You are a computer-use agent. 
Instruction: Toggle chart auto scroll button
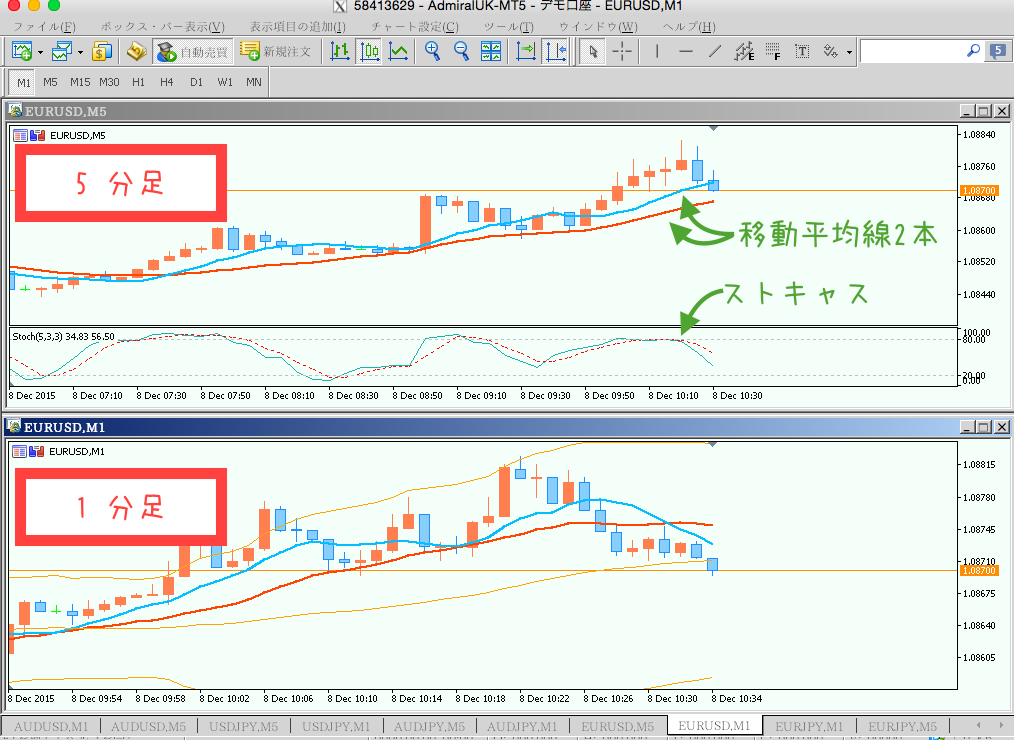526,51
